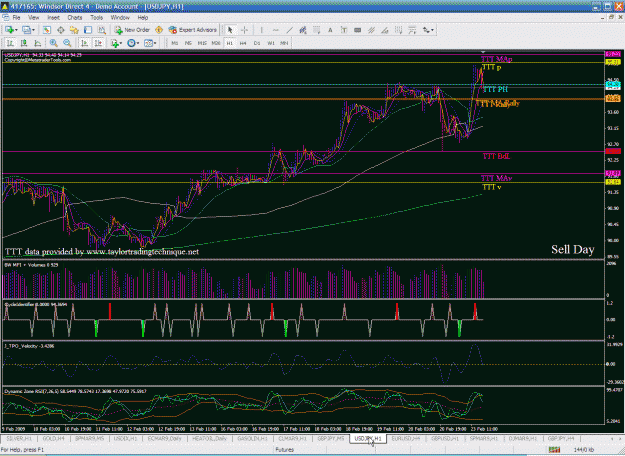Image resolution: width=625 pixels, height=456 pixels.
Task: Zoom in on the chart
Action: pos(53,43)
